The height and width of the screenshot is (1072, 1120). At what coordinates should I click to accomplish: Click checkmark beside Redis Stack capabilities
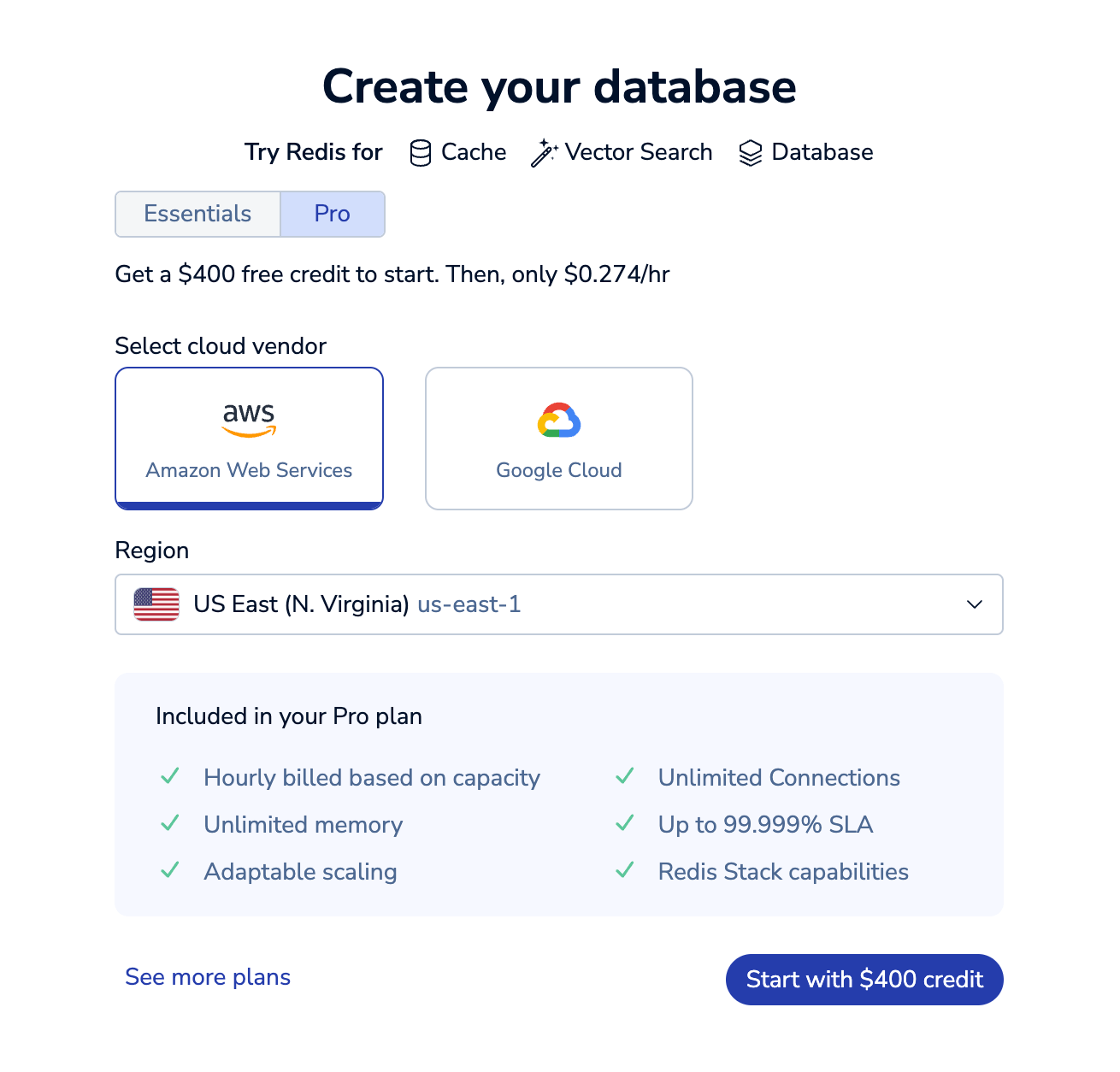coord(625,870)
